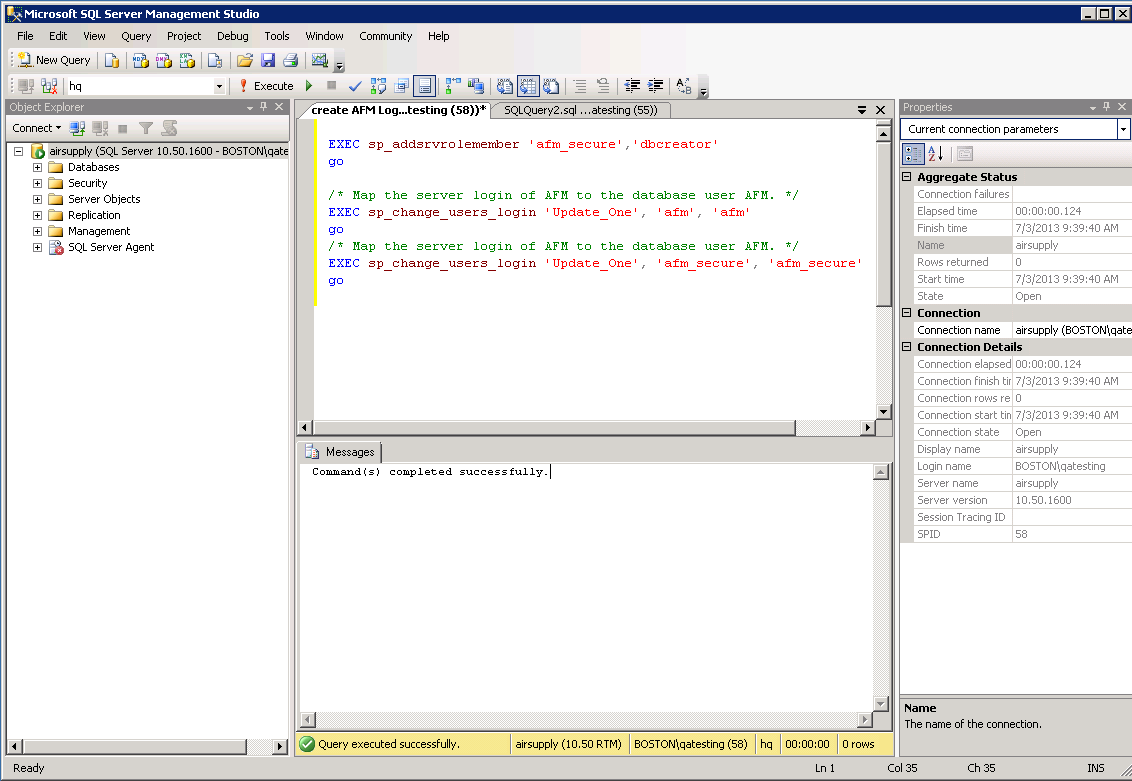Open the File menu
Screen dimensions: 1132x781
coord(25,36)
